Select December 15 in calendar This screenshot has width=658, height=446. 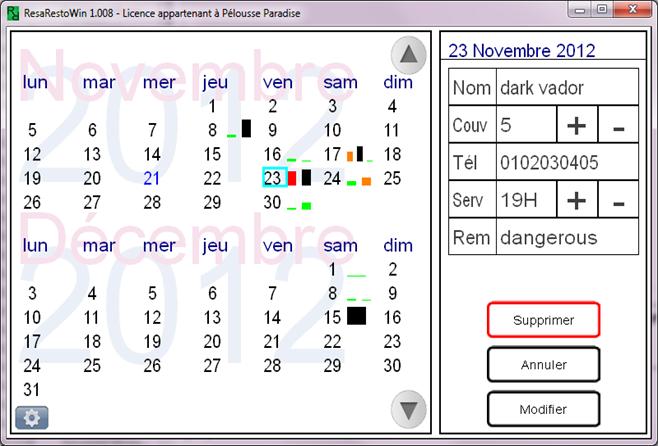tap(332, 318)
